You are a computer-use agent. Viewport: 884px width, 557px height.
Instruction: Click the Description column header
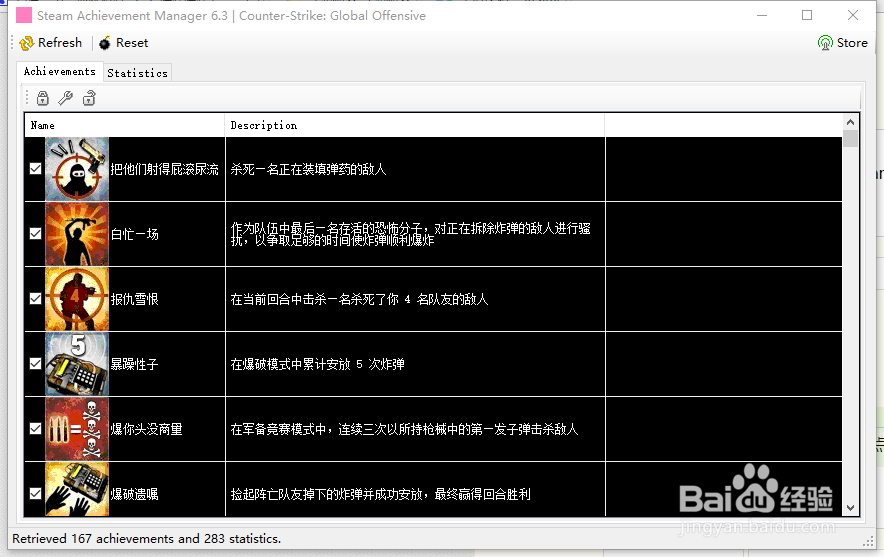click(415, 125)
